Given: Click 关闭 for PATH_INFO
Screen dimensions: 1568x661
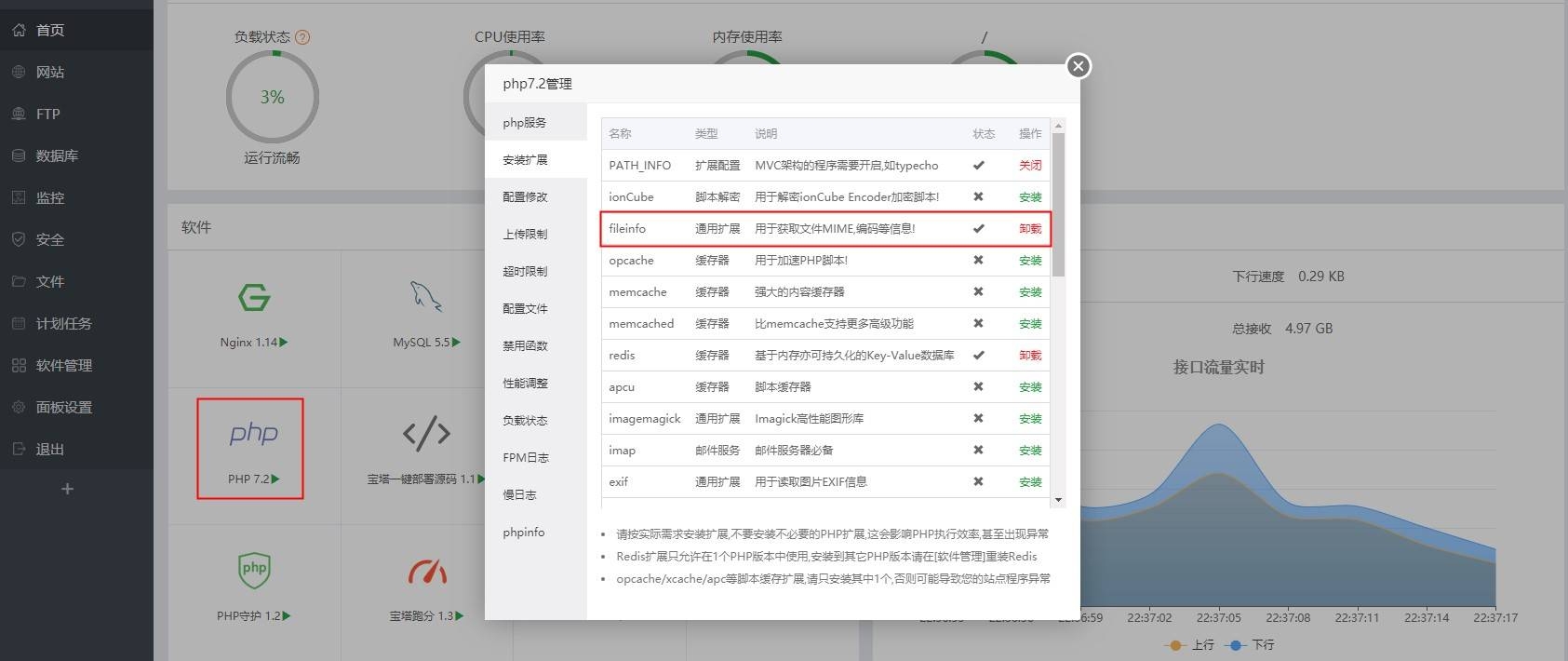Looking at the screenshot, I should (1030, 166).
